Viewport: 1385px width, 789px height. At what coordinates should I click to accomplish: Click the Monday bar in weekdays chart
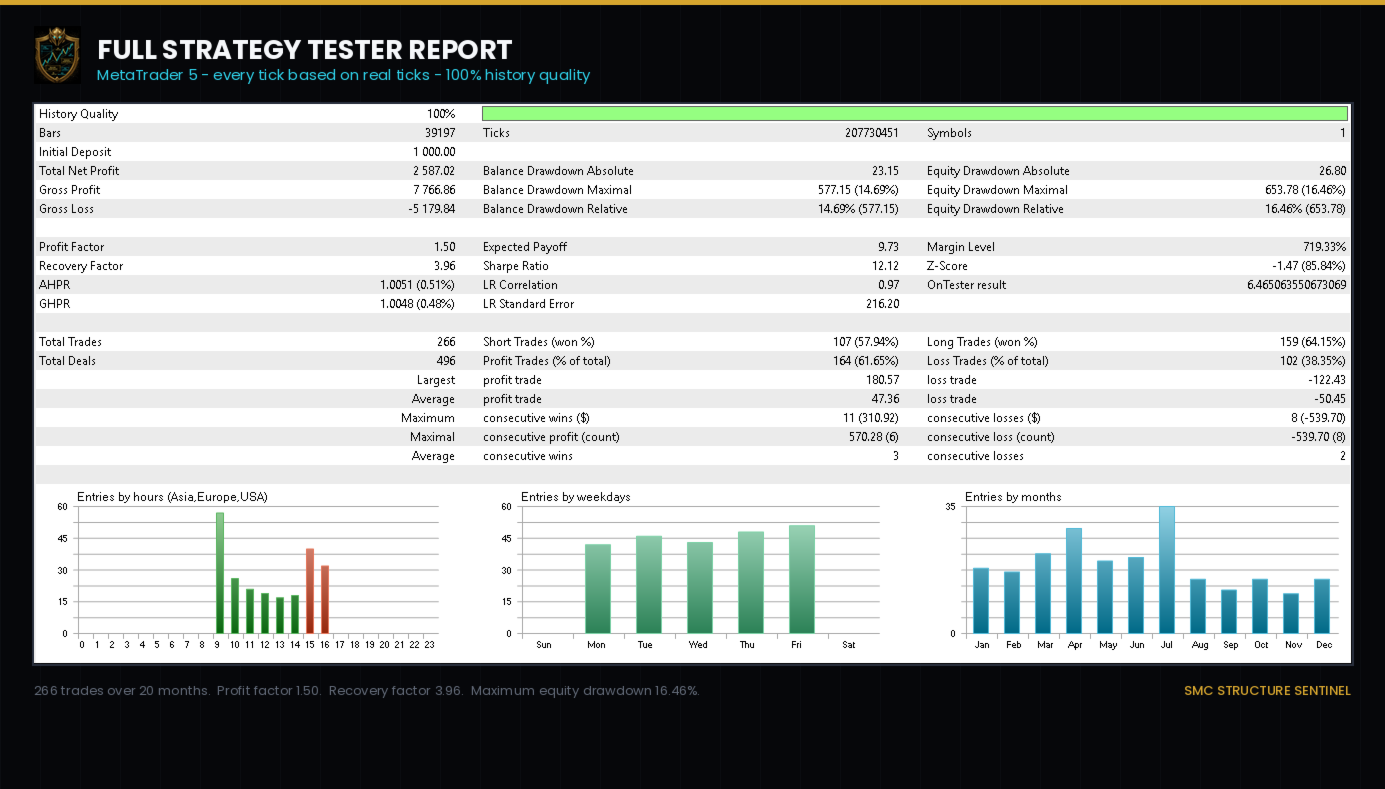pyautogui.click(x=598, y=589)
